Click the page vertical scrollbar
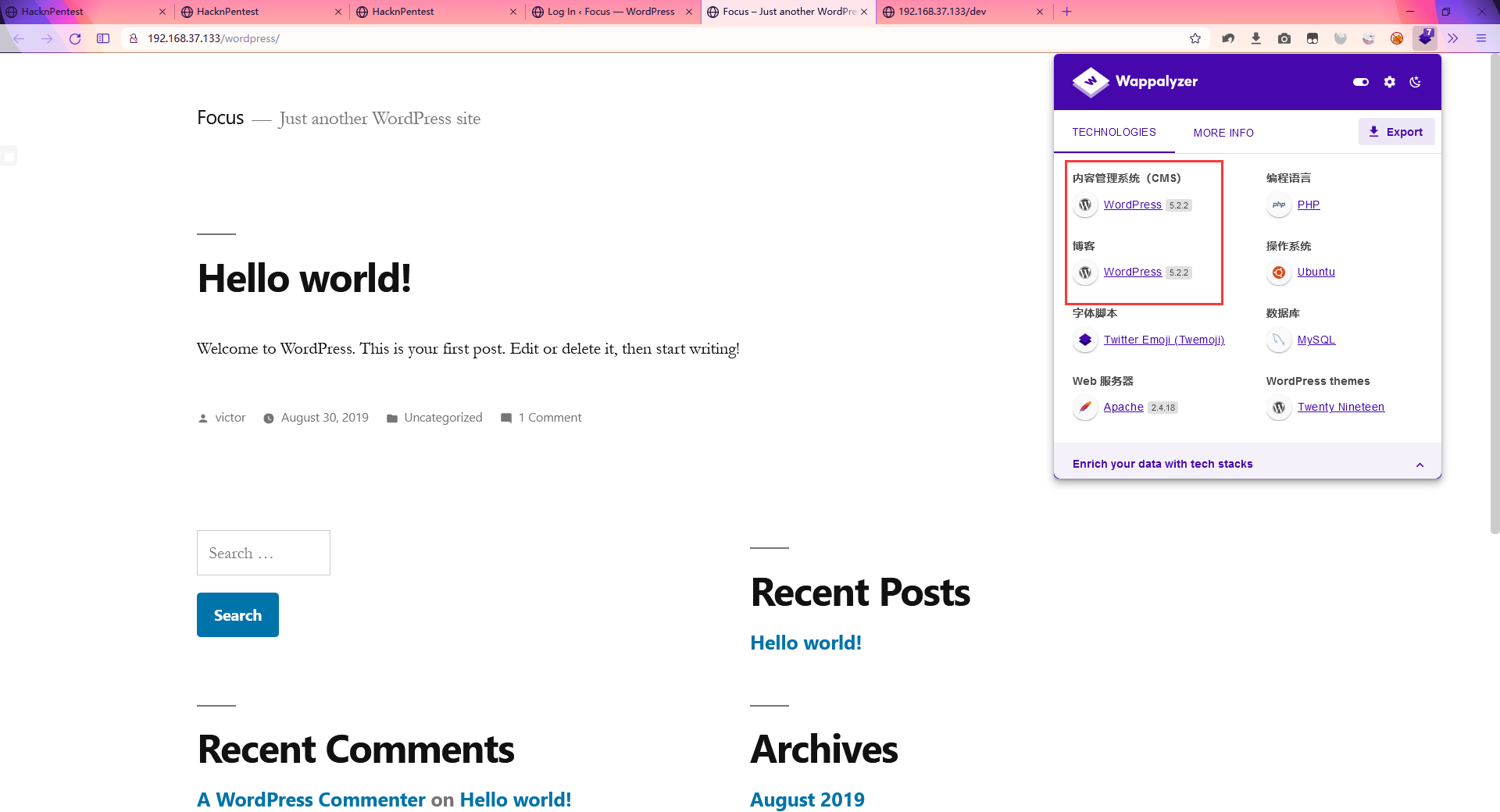The image size is (1500, 812). click(1495, 293)
